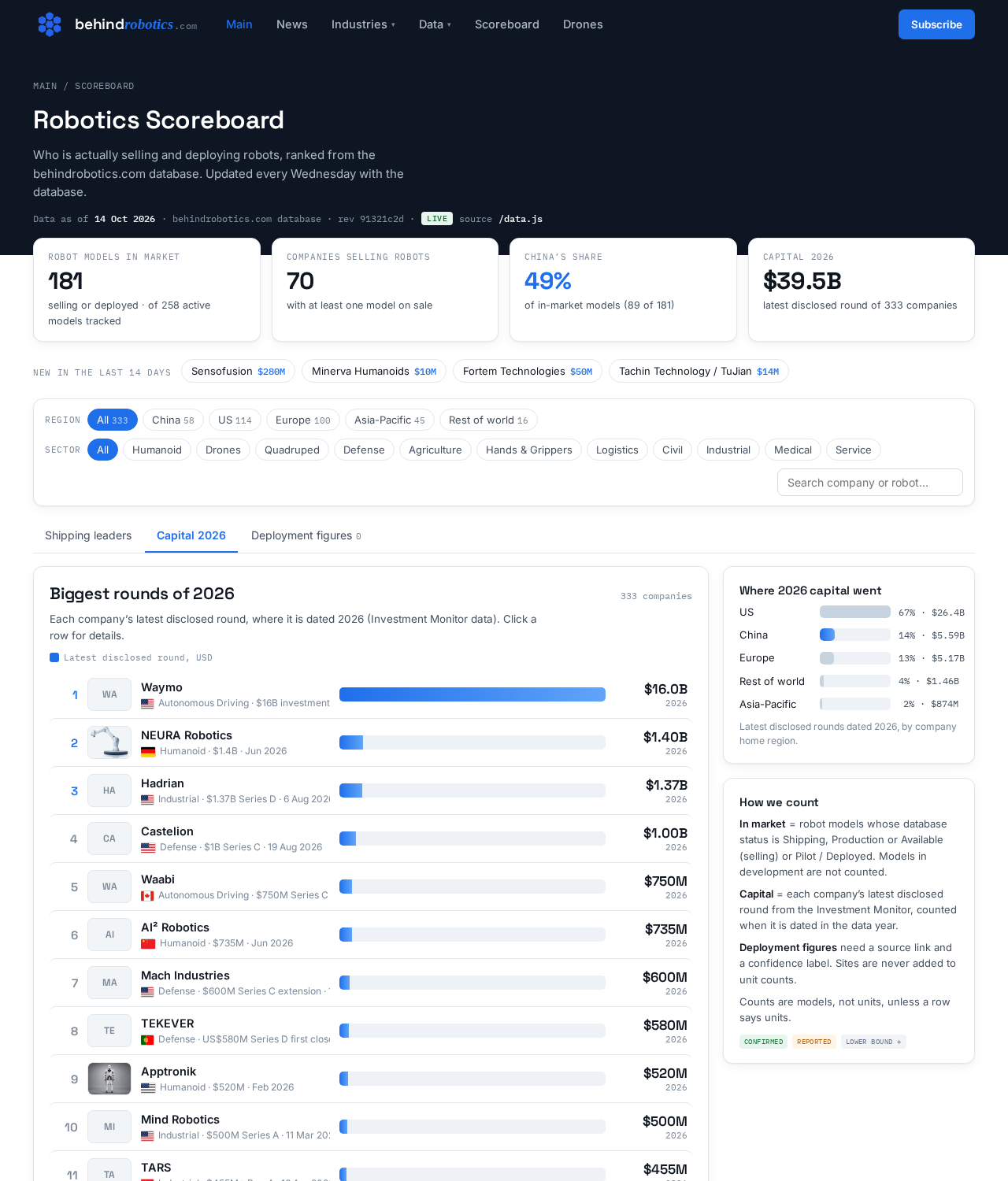Viewport: 1008px width, 1181px height.
Task: Click the German flag under NEURA Robotics
Action: pyautogui.click(x=148, y=752)
